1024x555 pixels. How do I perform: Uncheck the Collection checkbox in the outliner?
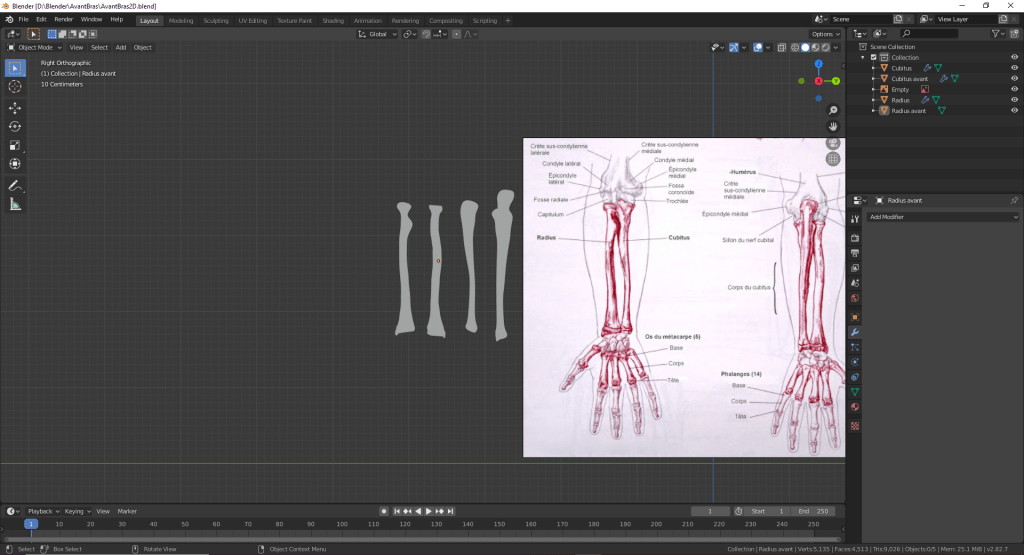pos(873,57)
